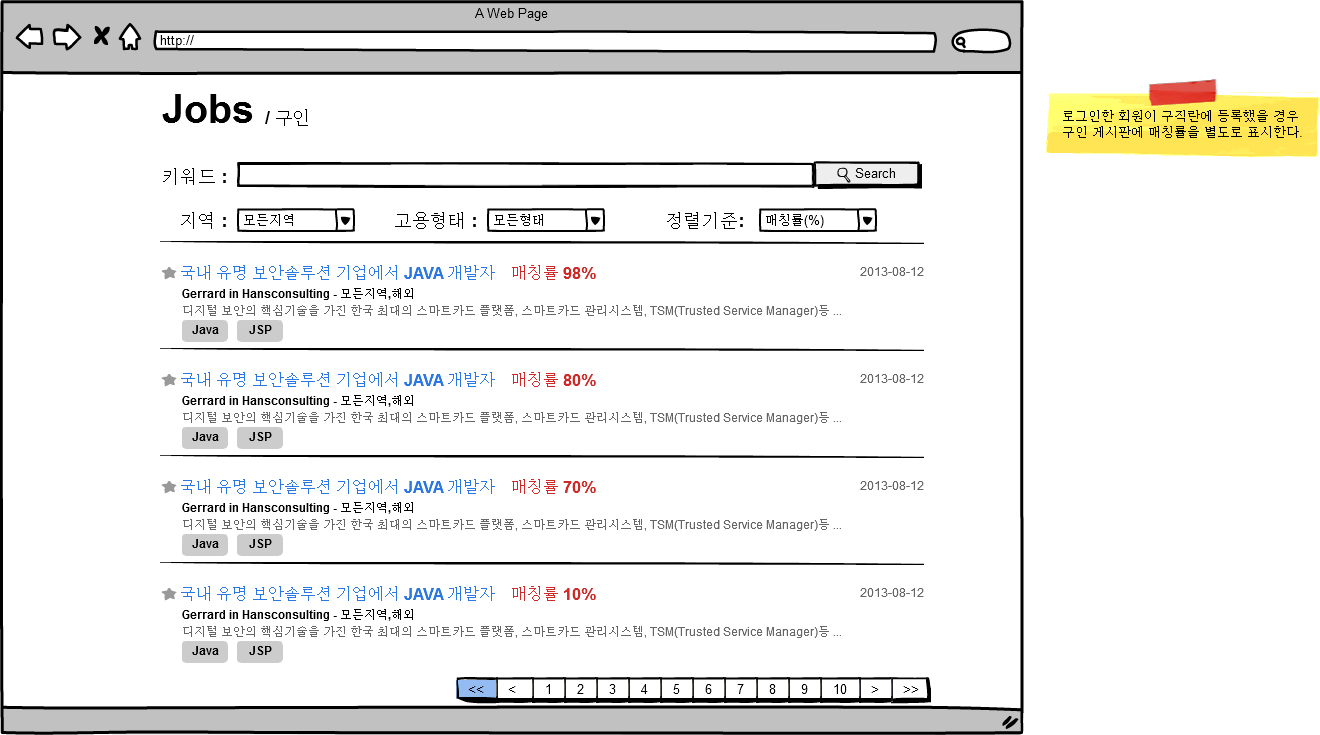This screenshot has width=1320, height=735.
Task: Click JSP tag in 98% match listing
Action: point(260,331)
